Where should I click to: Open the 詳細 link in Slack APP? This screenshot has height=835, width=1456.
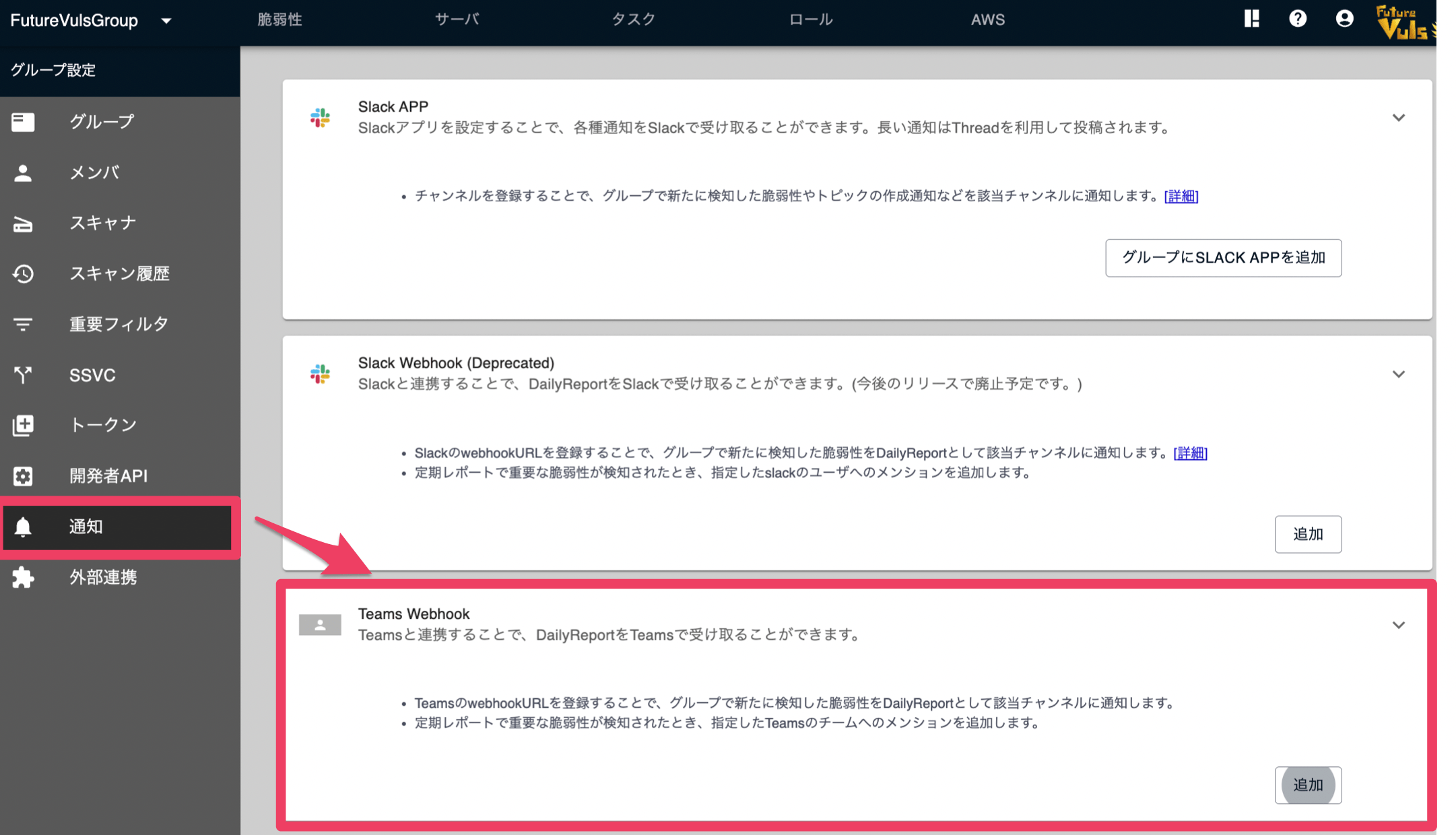click(1181, 196)
